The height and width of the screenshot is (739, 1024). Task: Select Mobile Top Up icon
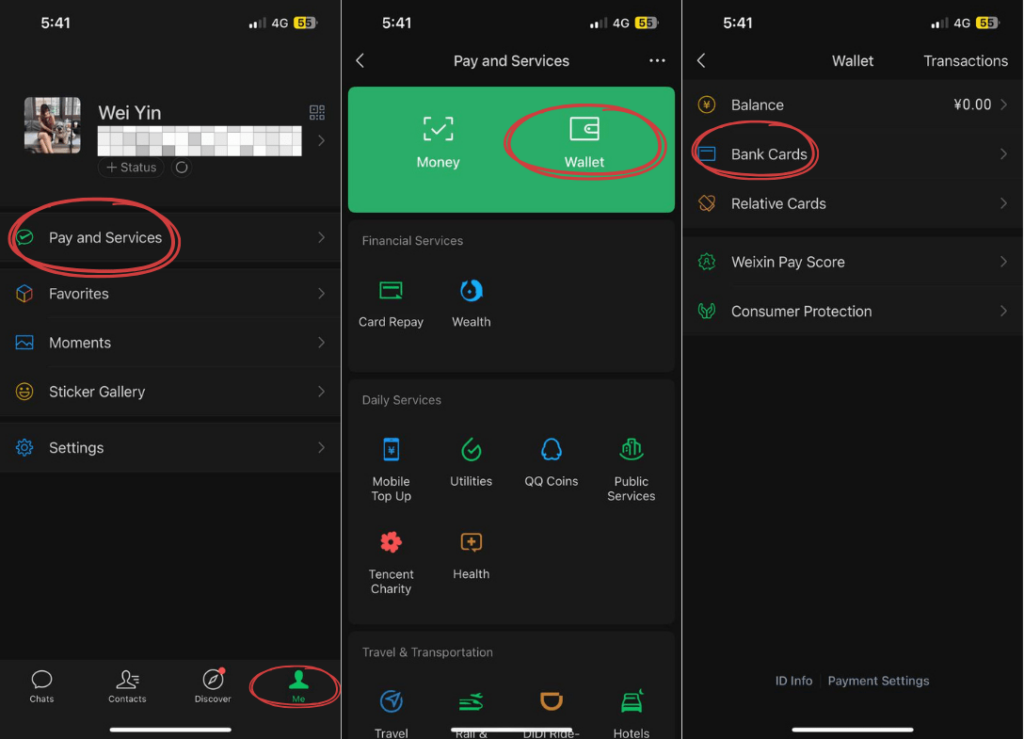click(x=391, y=450)
